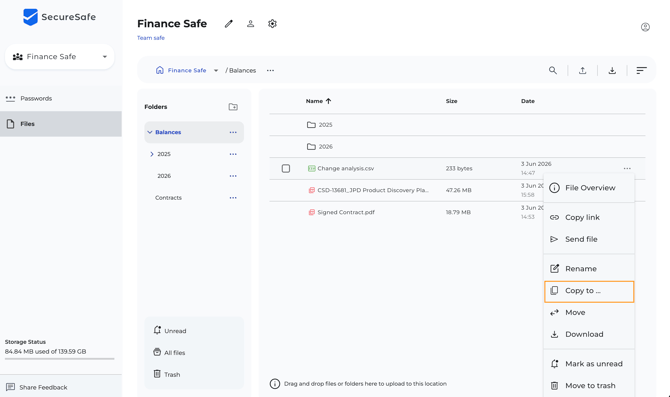Select Copy to ... in context menu
This screenshot has width=670, height=397.
point(589,291)
